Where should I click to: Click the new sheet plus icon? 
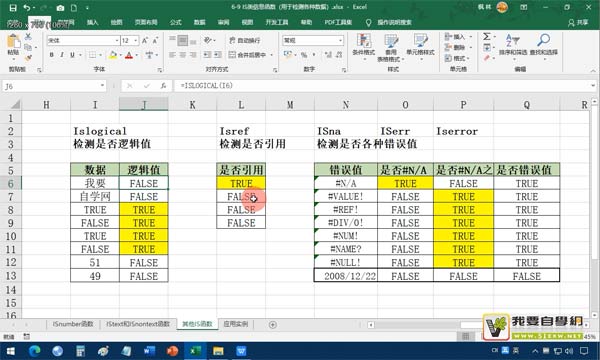click(272, 325)
